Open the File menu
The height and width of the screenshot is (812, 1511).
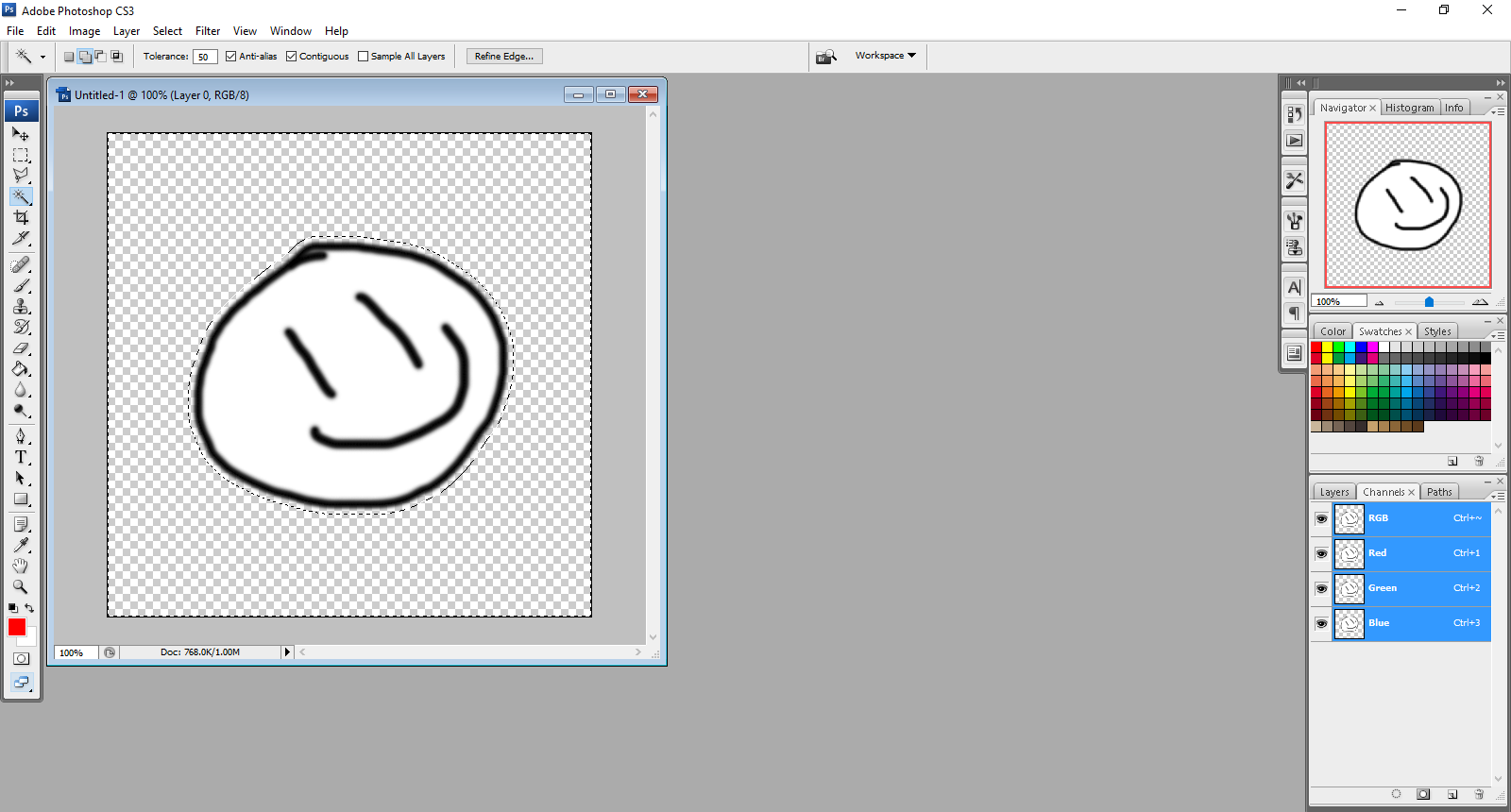pyautogui.click(x=15, y=31)
